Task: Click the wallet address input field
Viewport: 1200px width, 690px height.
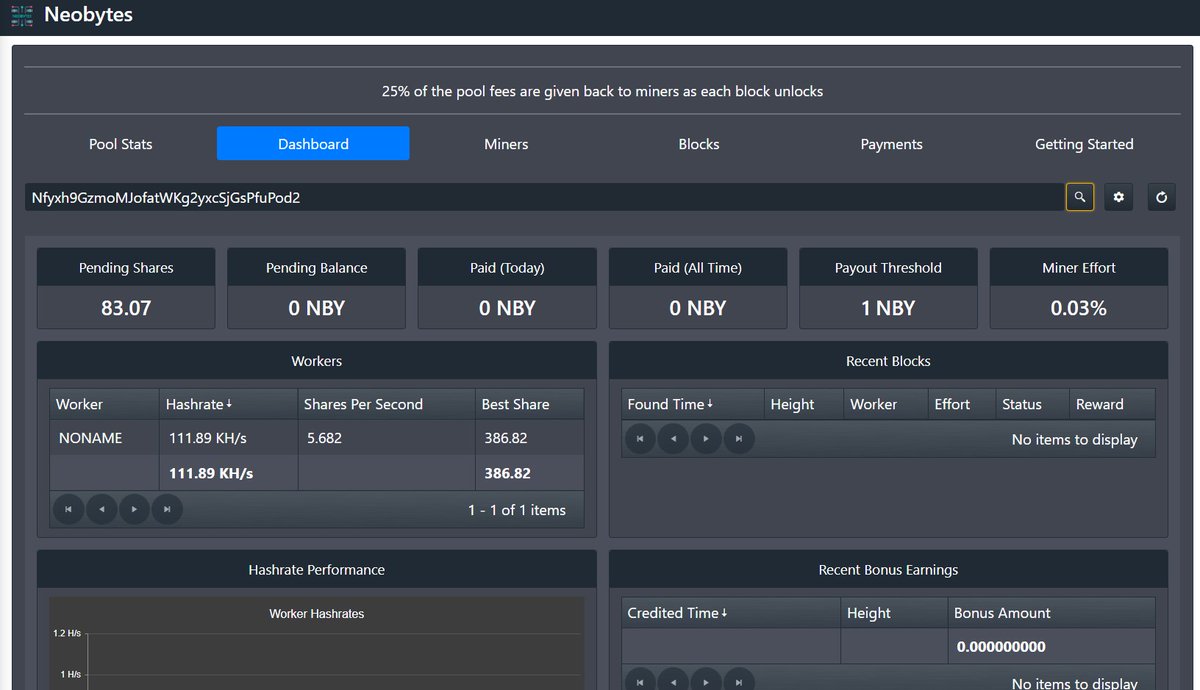Action: (x=544, y=198)
